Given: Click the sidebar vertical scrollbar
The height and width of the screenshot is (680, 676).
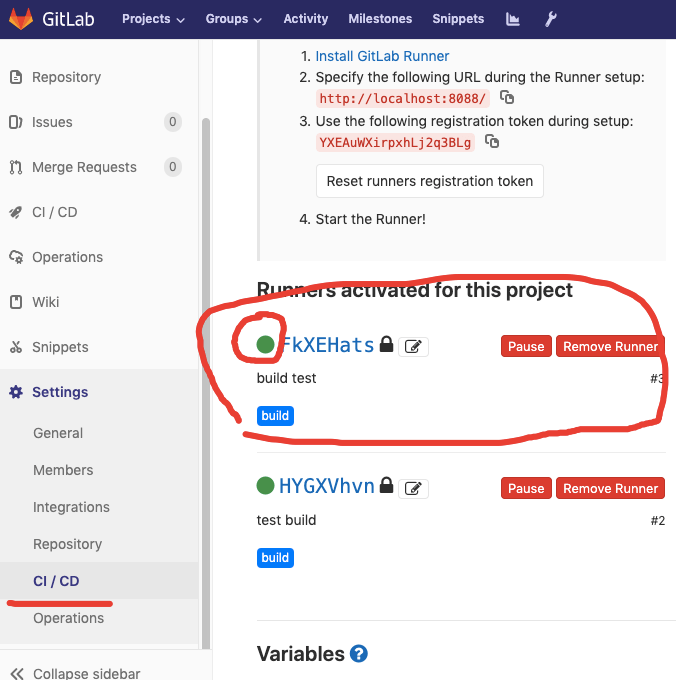Looking at the screenshot, I should (x=206, y=383).
